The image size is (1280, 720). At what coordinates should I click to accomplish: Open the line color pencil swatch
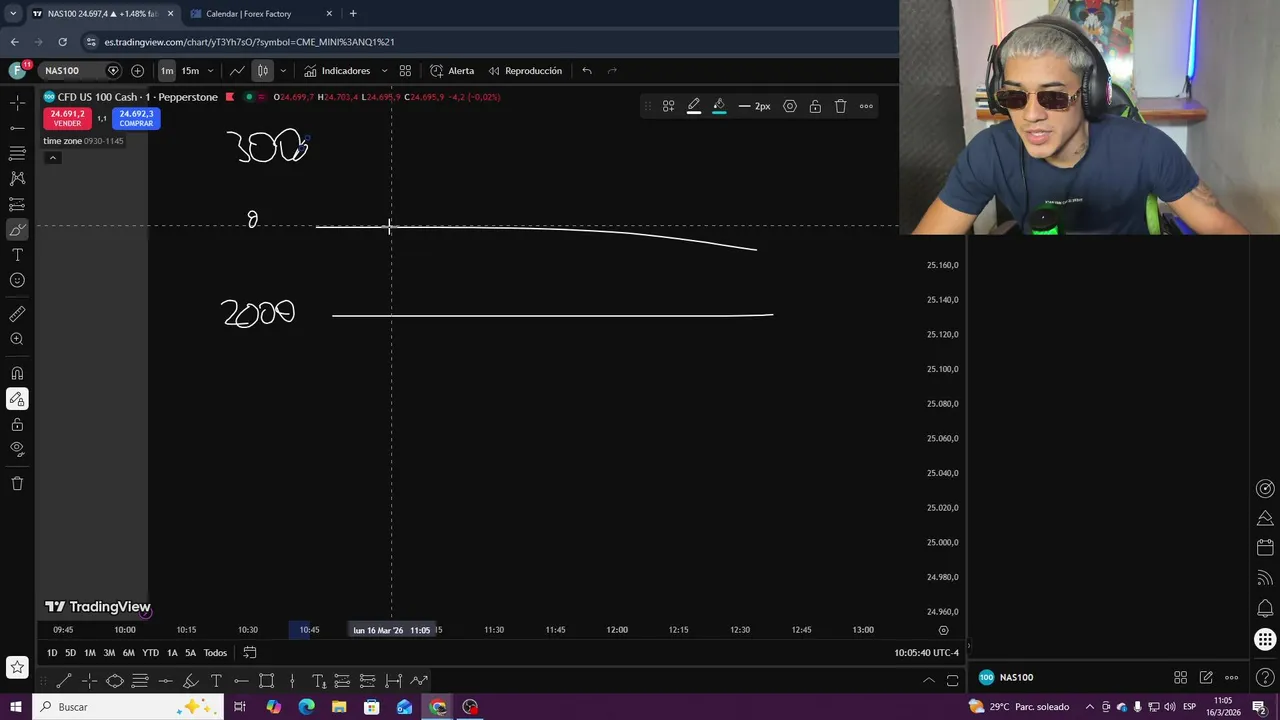point(694,106)
